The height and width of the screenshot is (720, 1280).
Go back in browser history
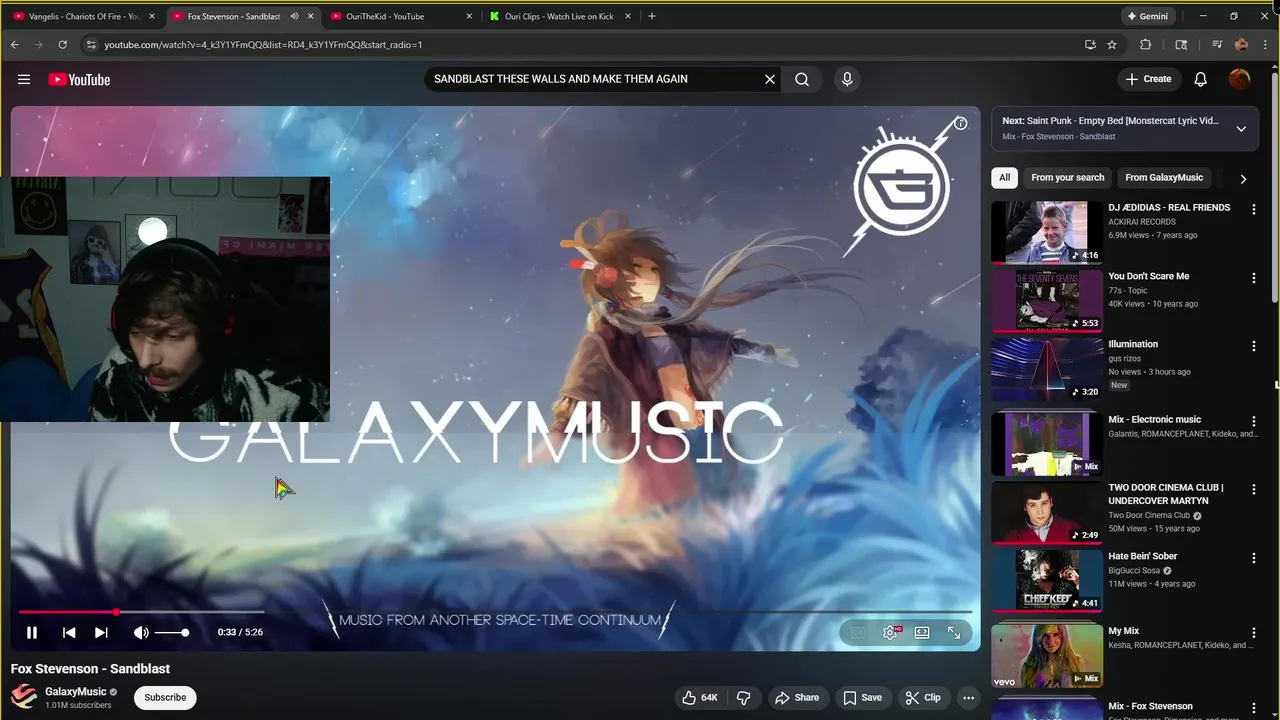pyautogui.click(x=14, y=44)
